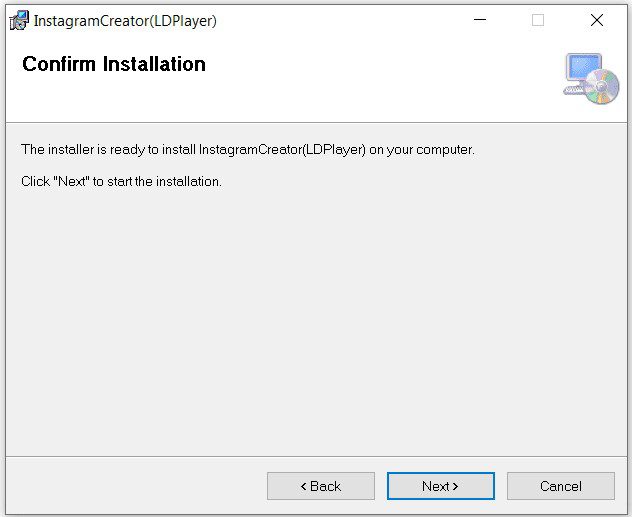Image resolution: width=632 pixels, height=517 pixels.
Task: Click the "Click Next to start" instruction line
Action: click(x=121, y=181)
